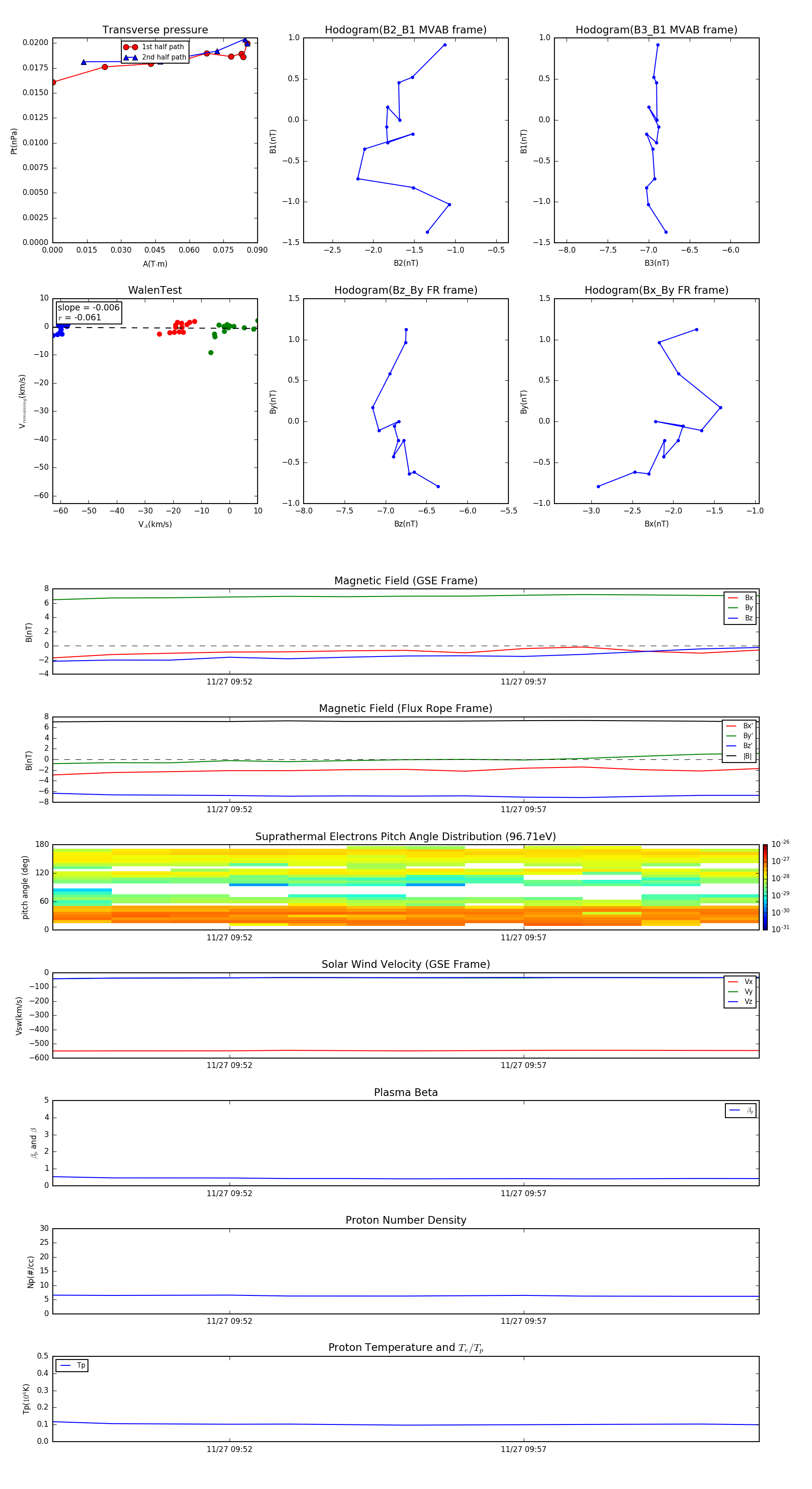The image size is (812, 1489).
Task: Click the 'By' entry in GSE legend
Action: click(x=740, y=608)
